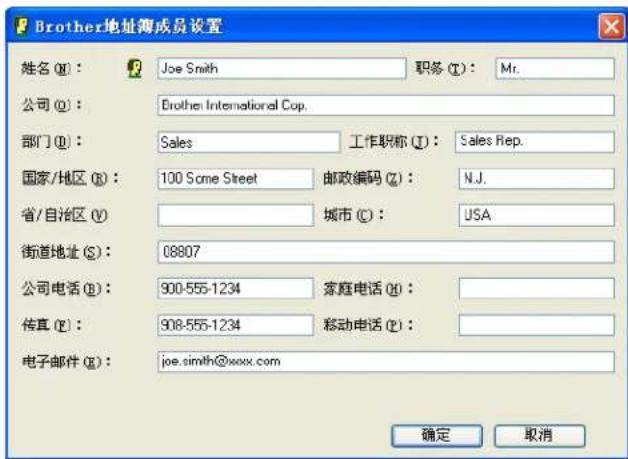Click the 家庭电话(H) label
Viewport: 628px width, 459px height.
368,288
